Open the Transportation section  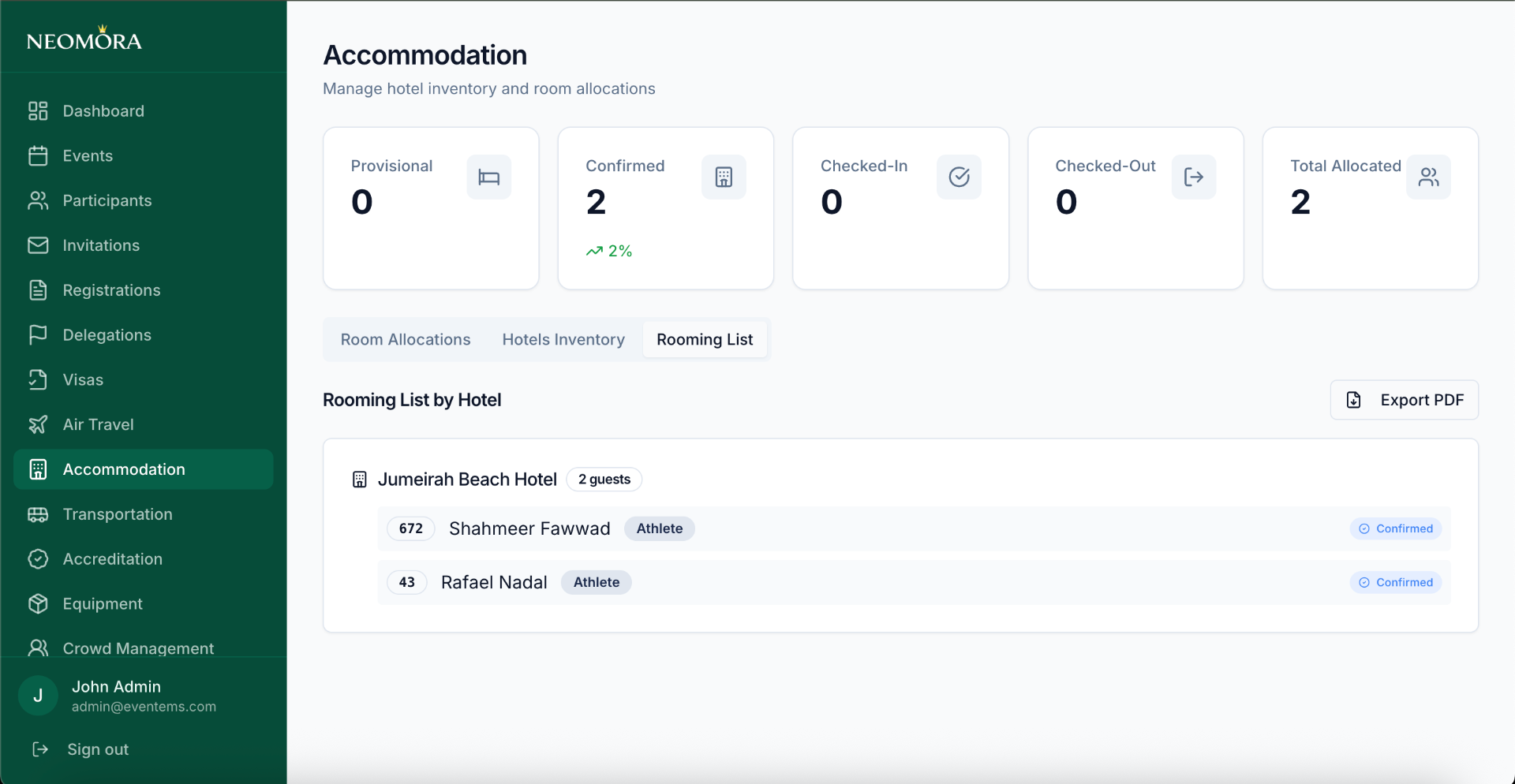coord(118,514)
